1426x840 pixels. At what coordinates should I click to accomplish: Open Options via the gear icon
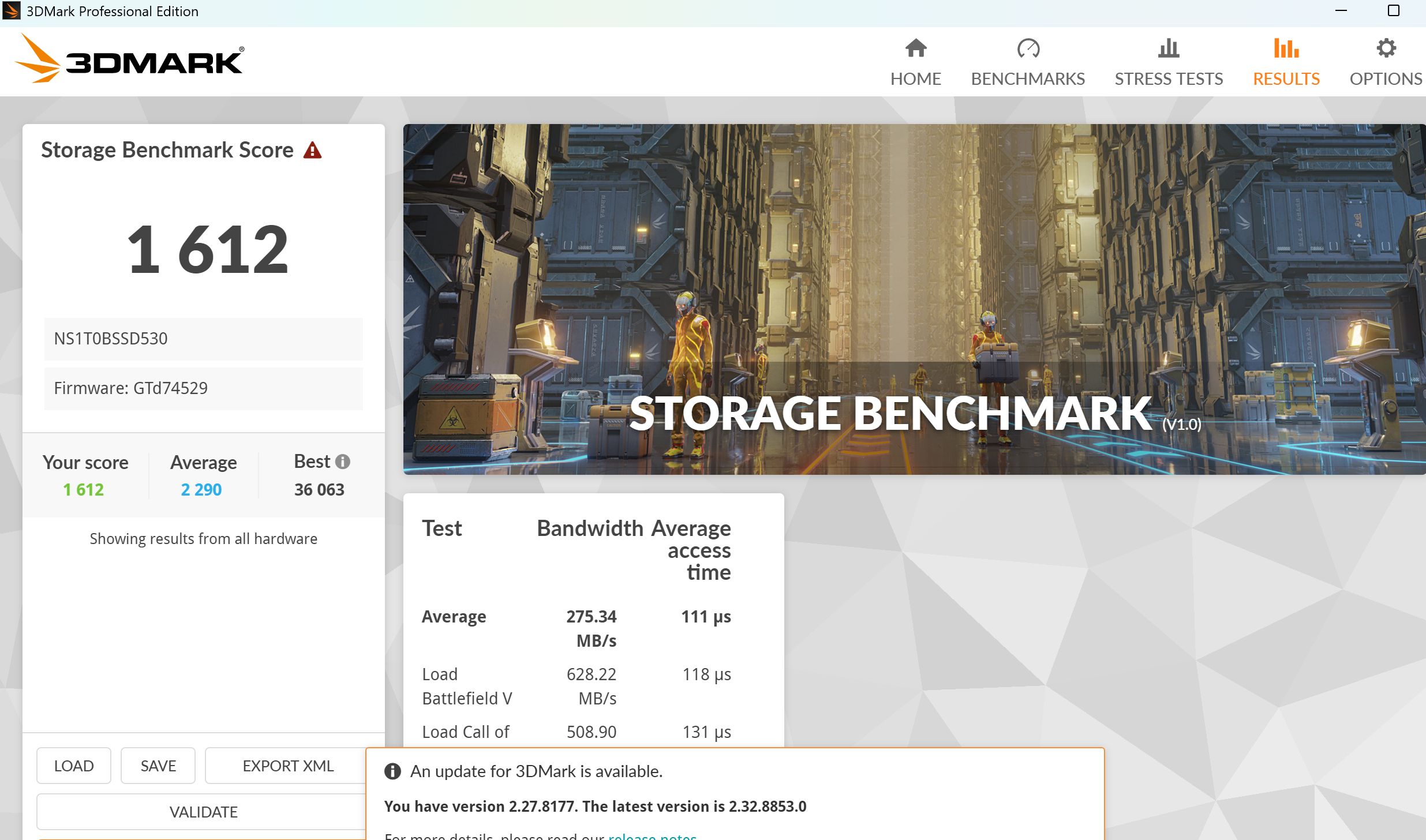1386,48
